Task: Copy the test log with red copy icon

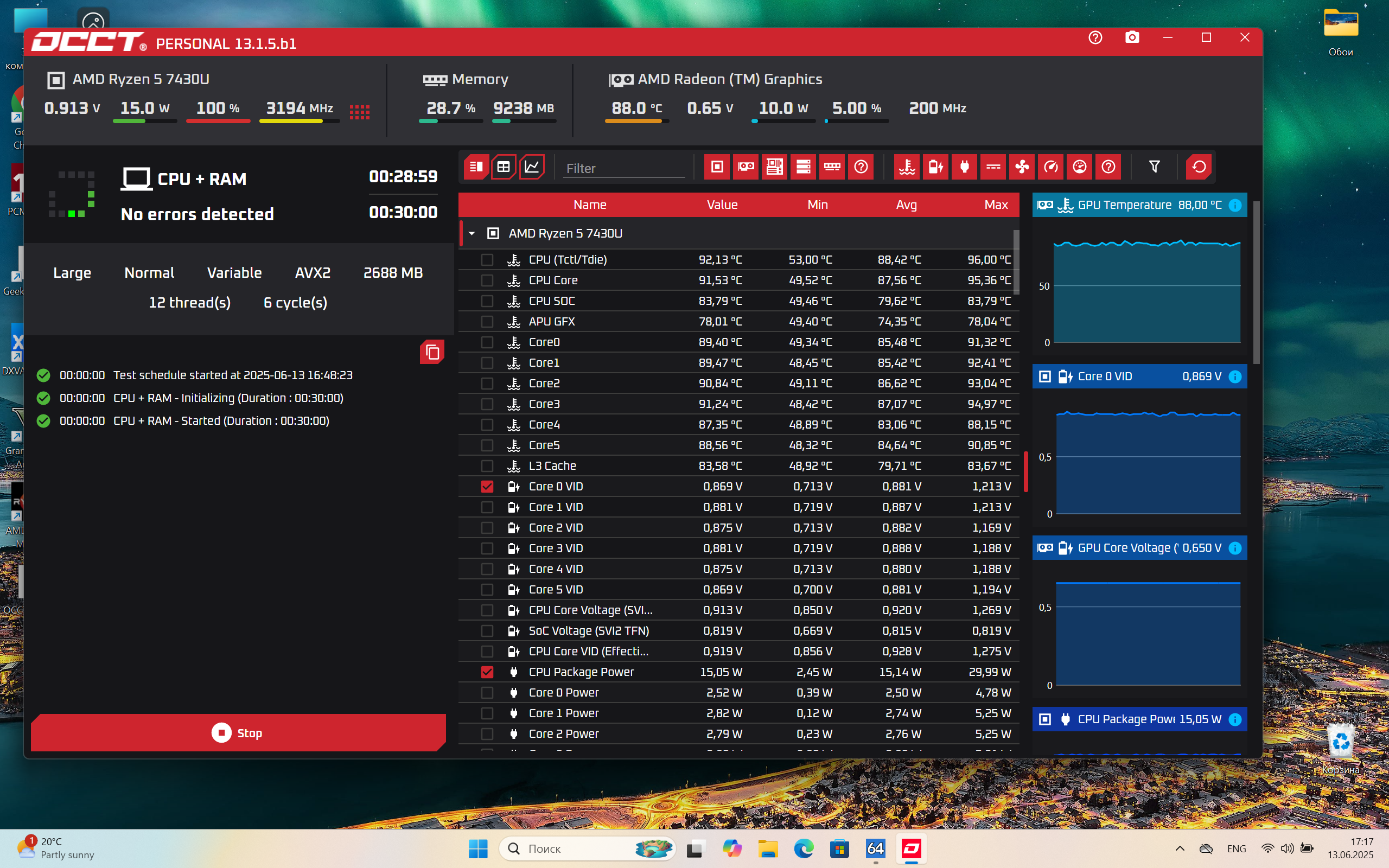Action: (x=432, y=352)
